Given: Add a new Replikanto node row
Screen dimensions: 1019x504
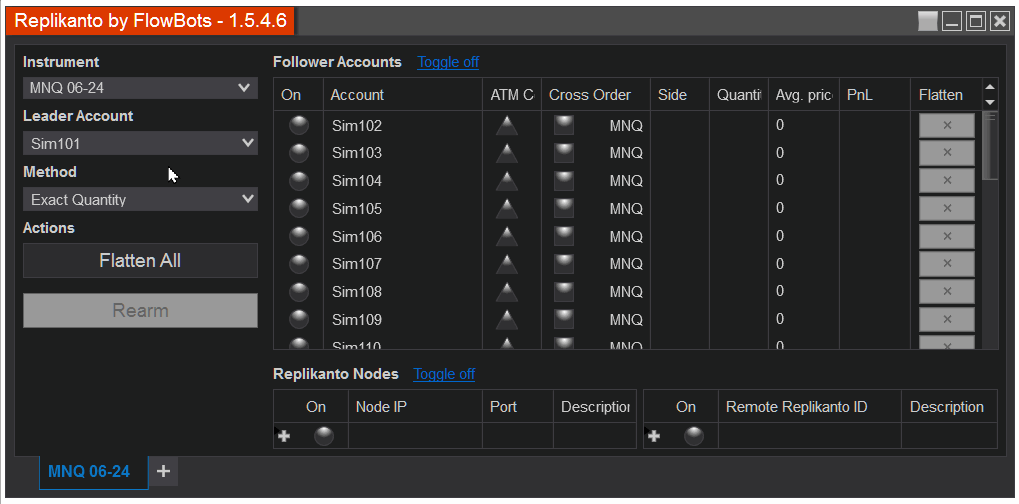Looking at the screenshot, I should 284,436.
